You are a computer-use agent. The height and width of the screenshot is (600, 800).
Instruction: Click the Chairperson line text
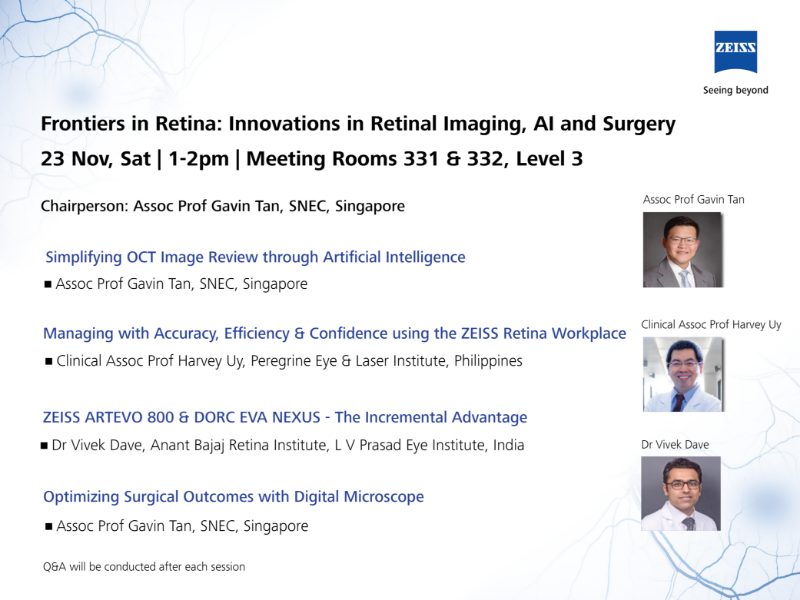[223, 206]
